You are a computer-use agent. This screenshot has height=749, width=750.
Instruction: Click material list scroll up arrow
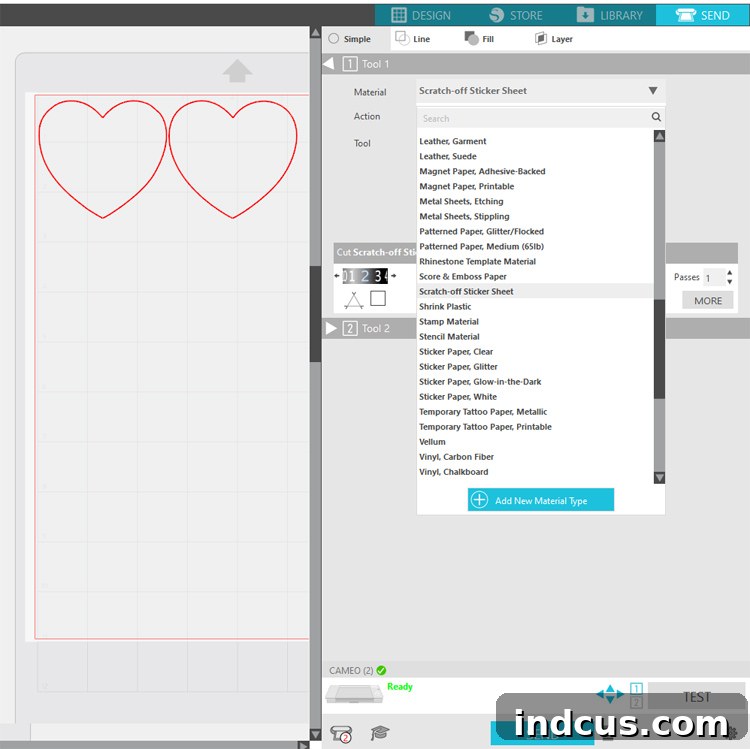pyautogui.click(x=659, y=136)
